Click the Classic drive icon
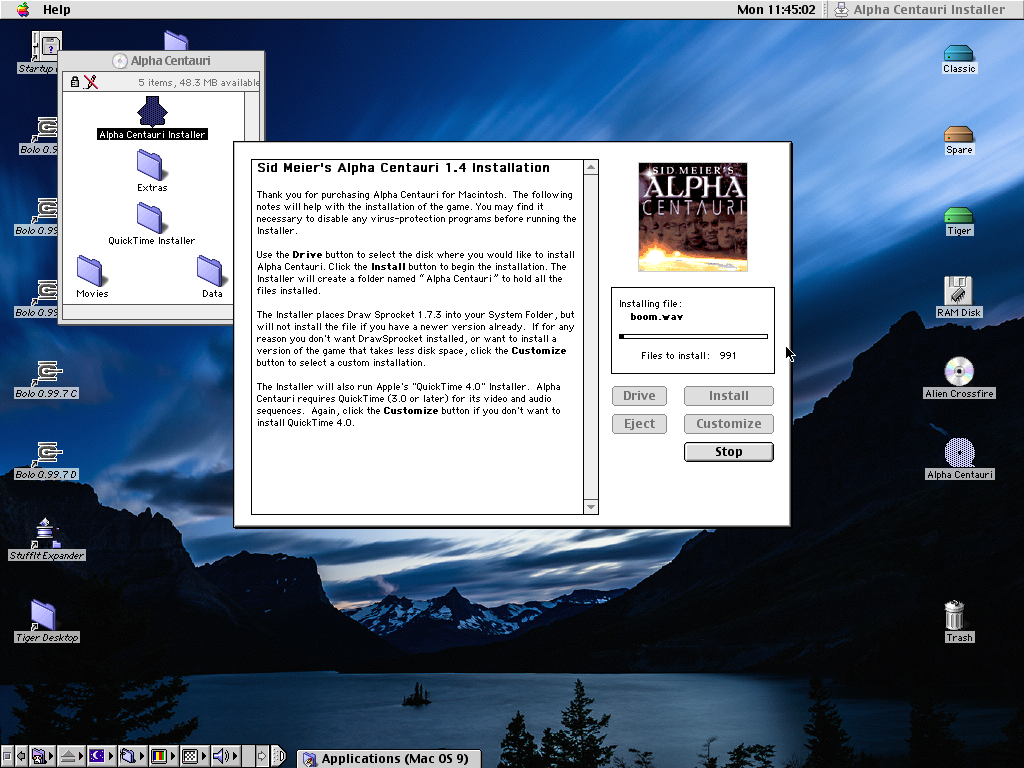This screenshot has height=768, width=1024. click(959, 53)
